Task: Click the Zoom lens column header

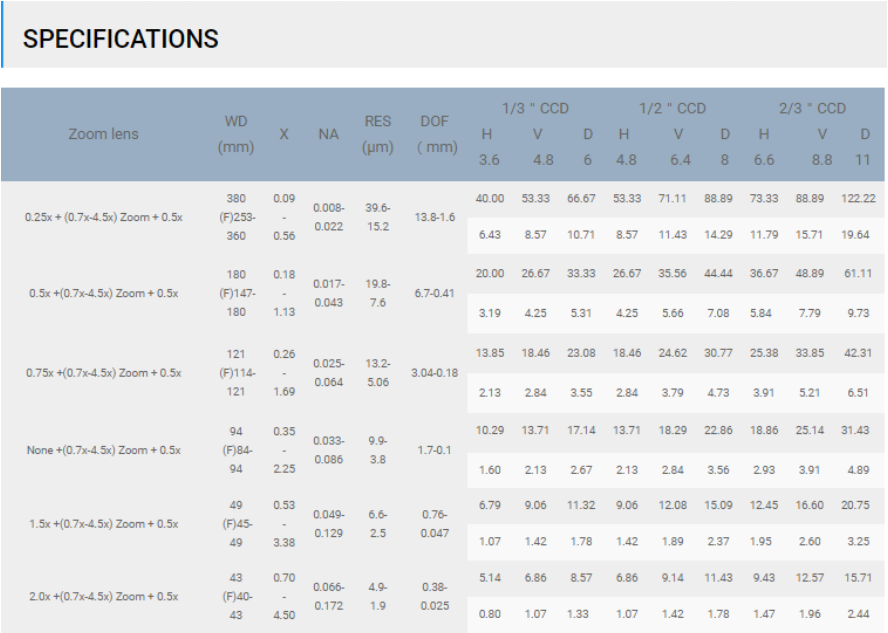Action: pyautogui.click(x=103, y=134)
